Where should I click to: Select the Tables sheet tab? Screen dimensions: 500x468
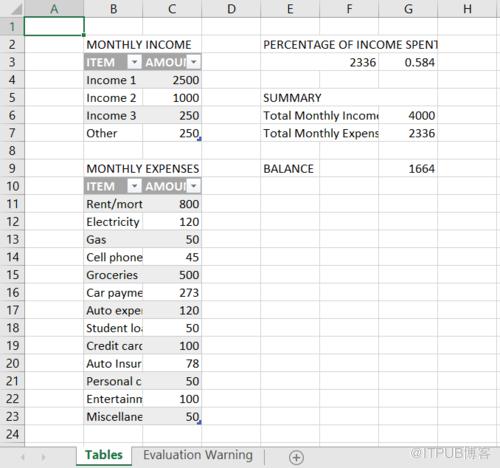click(x=104, y=455)
